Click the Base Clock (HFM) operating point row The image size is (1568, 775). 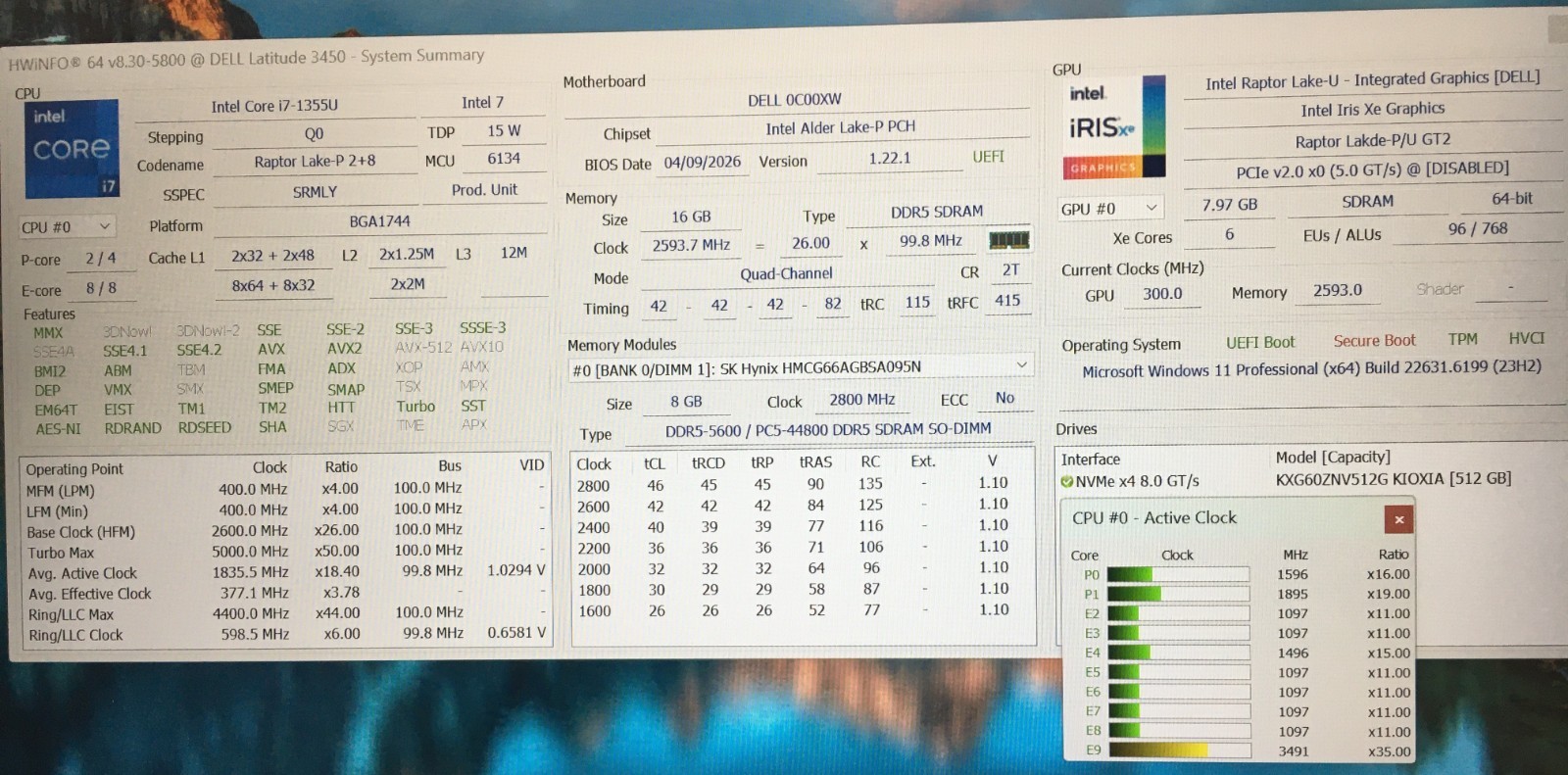click(285, 531)
